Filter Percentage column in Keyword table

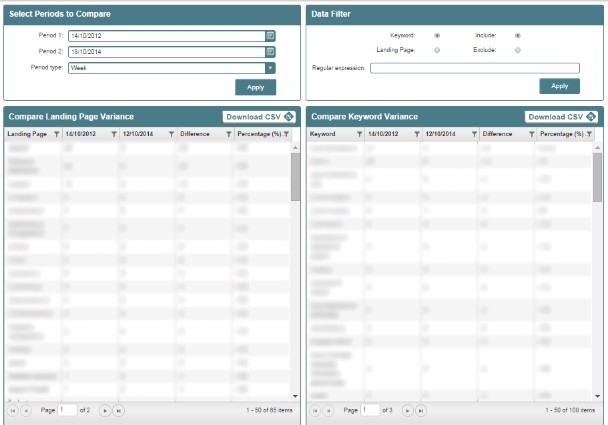tap(589, 134)
